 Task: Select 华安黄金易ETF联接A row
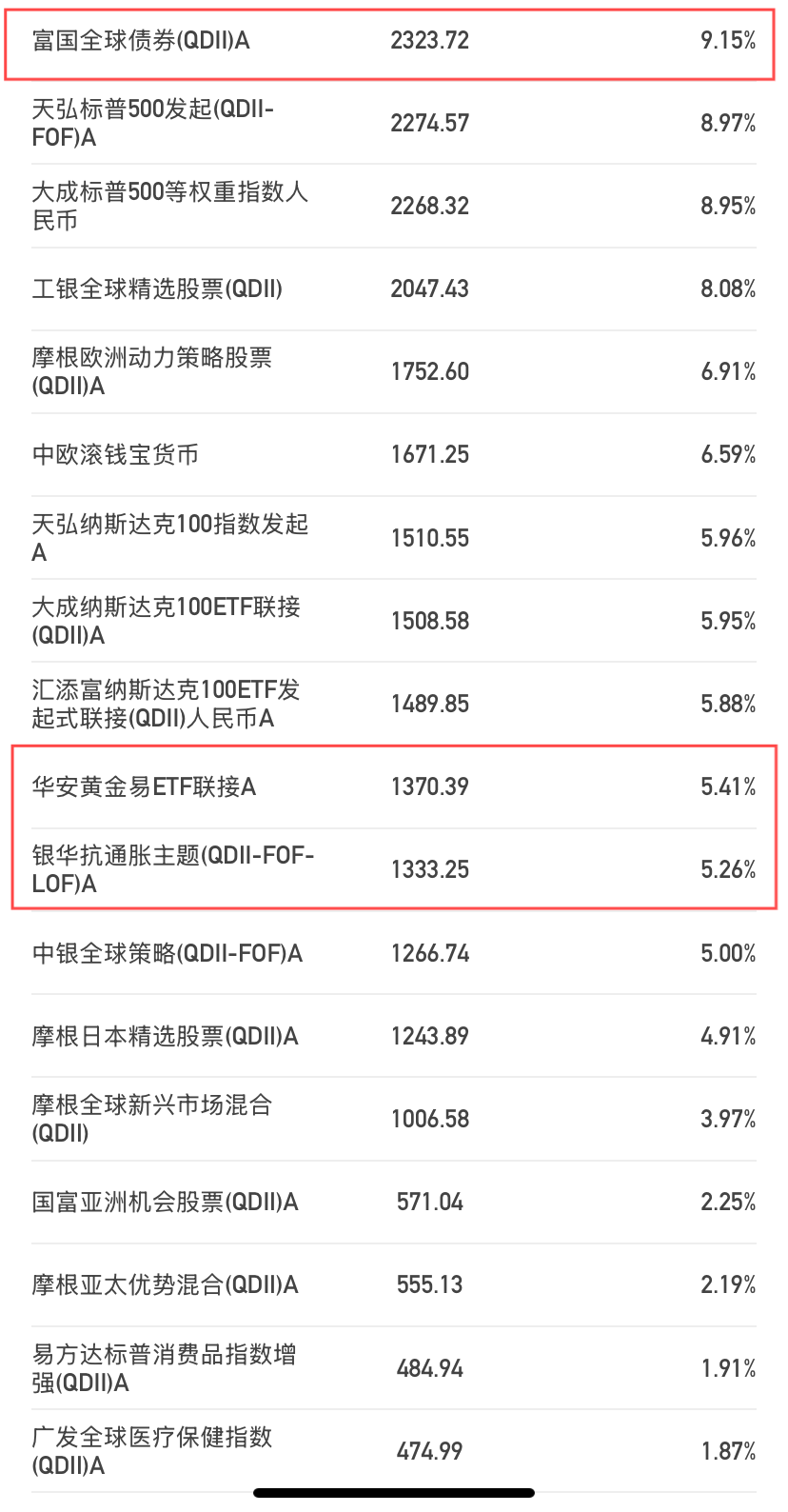pyautogui.click(x=394, y=786)
